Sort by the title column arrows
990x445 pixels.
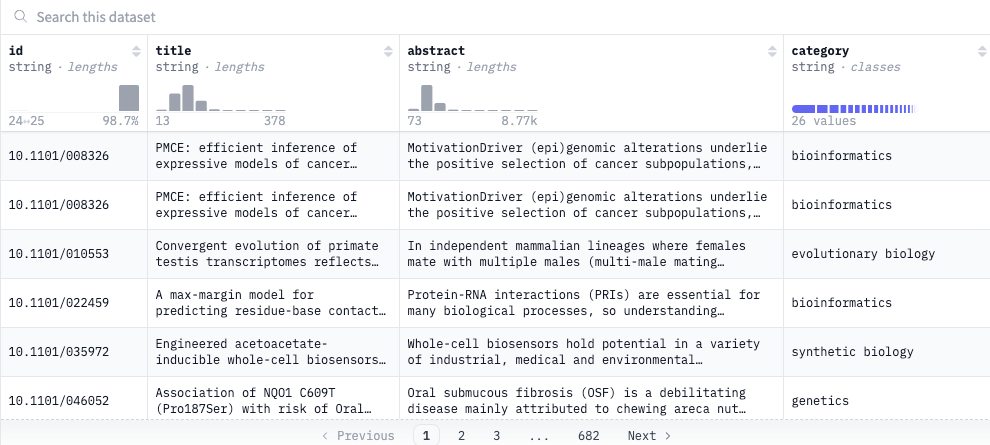388,52
